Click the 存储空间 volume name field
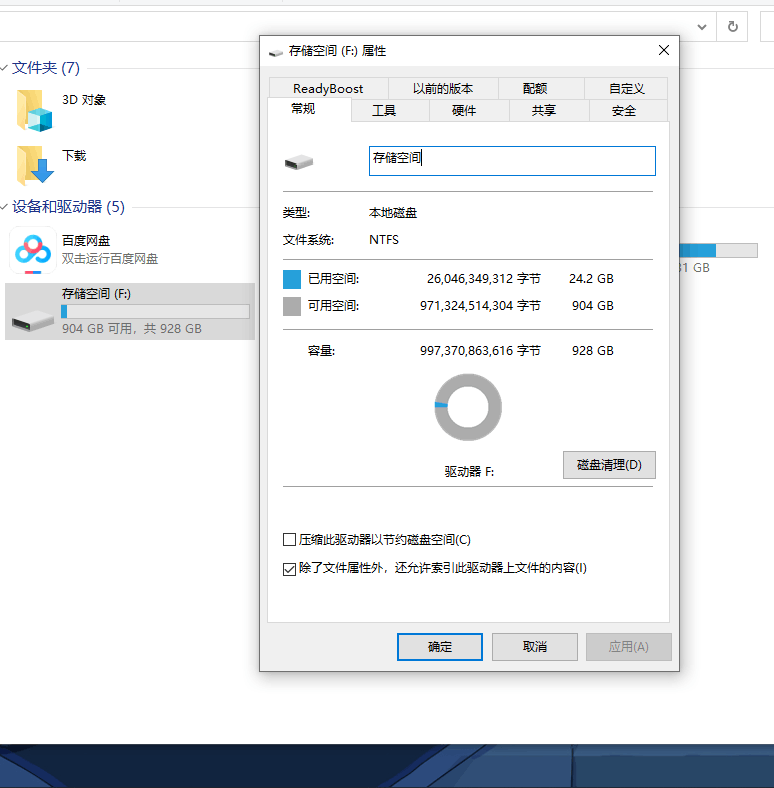Viewport: 774px width, 788px height. pos(512,161)
